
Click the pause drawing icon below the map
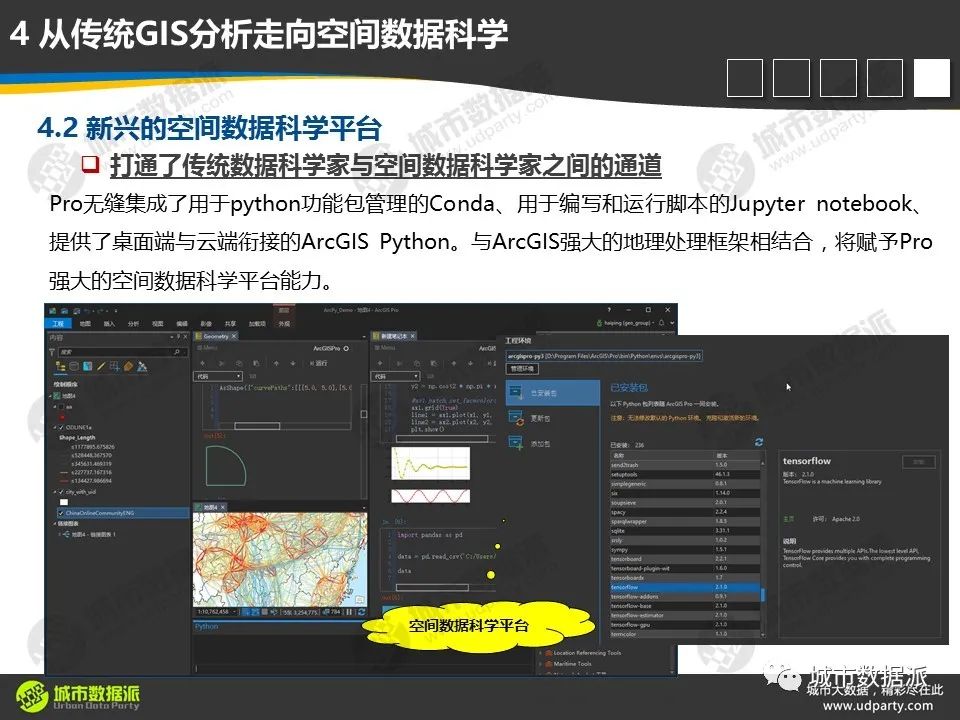(349, 612)
